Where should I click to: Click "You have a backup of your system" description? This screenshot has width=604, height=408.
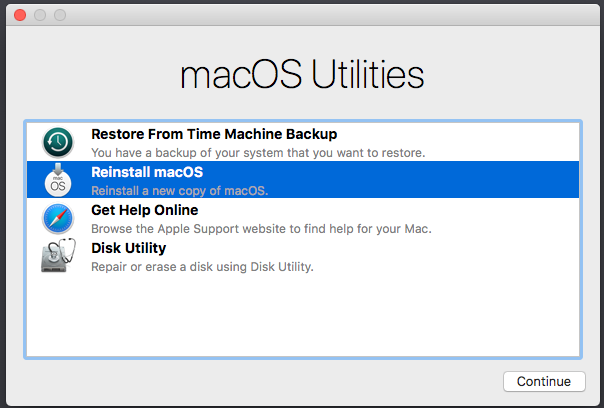pyautogui.click(x=258, y=153)
